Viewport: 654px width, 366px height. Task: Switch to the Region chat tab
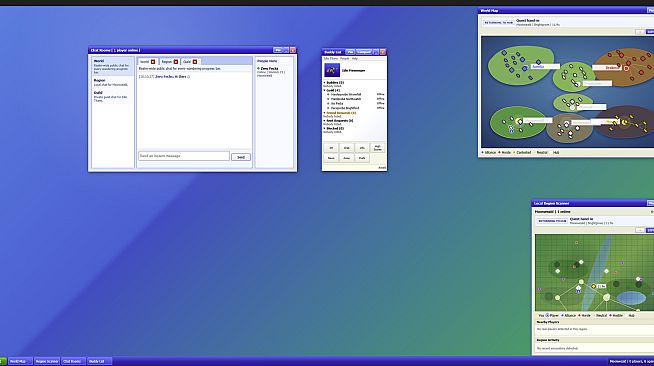tap(166, 62)
